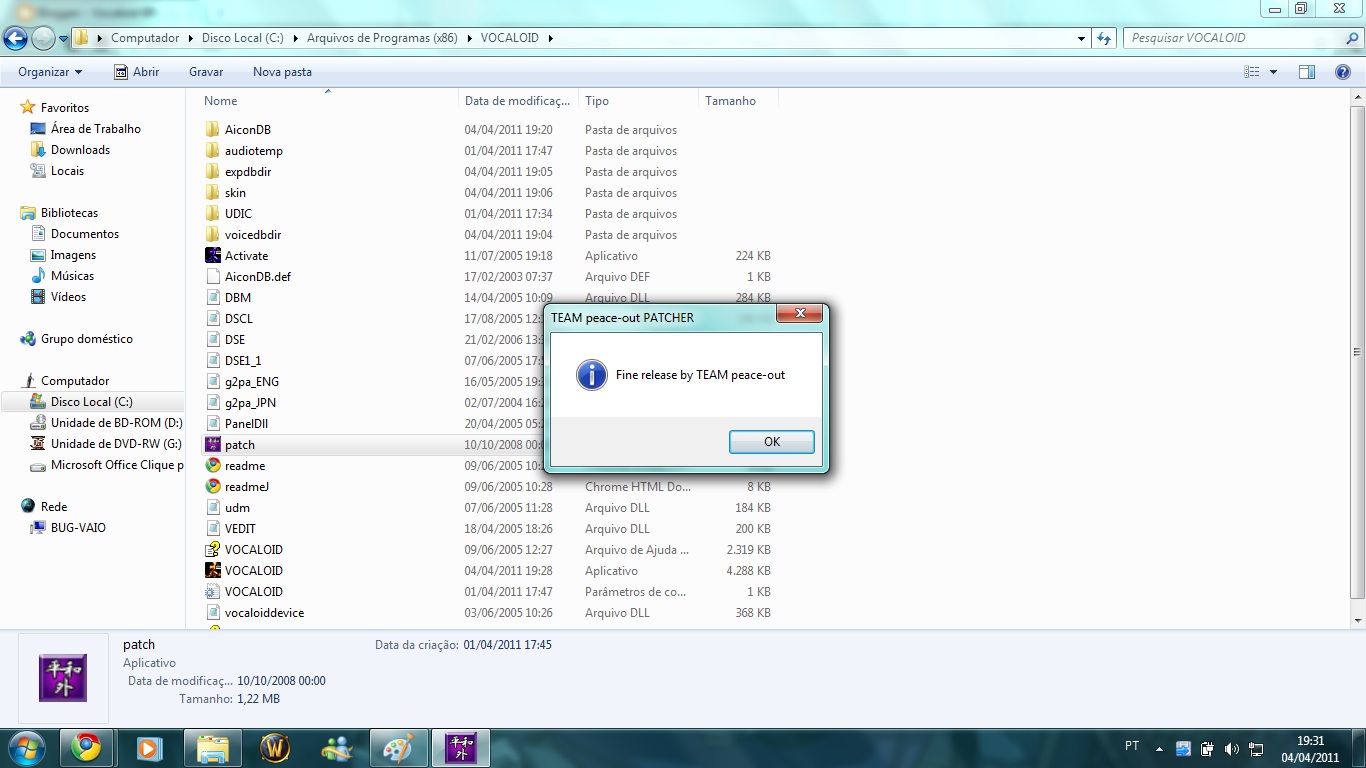Click the DBM DLL file icon

pos(212,298)
